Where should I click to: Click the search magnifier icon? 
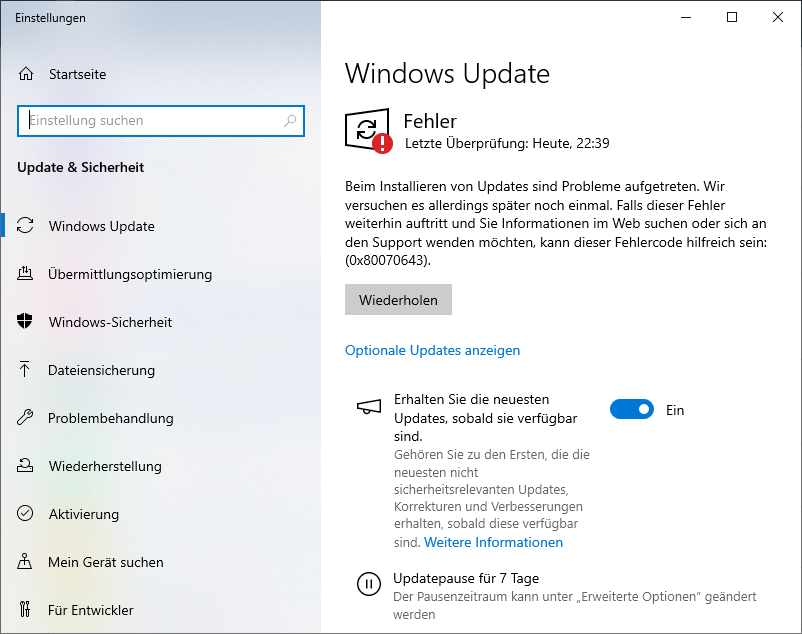pos(290,121)
